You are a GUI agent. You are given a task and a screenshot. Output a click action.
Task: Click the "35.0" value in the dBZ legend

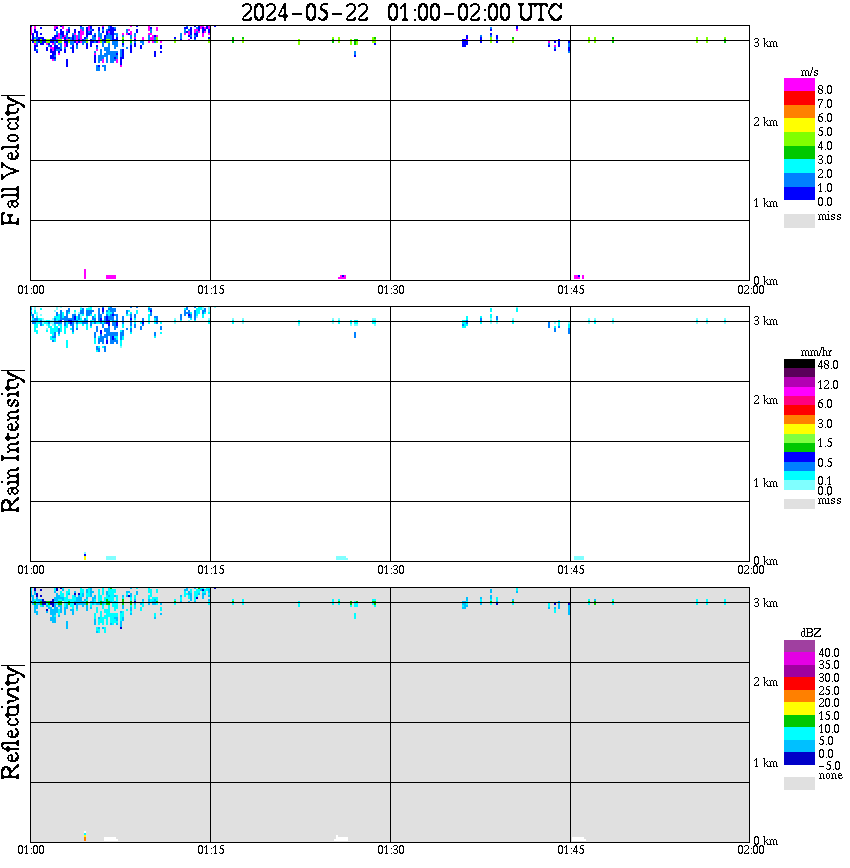[829, 665]
